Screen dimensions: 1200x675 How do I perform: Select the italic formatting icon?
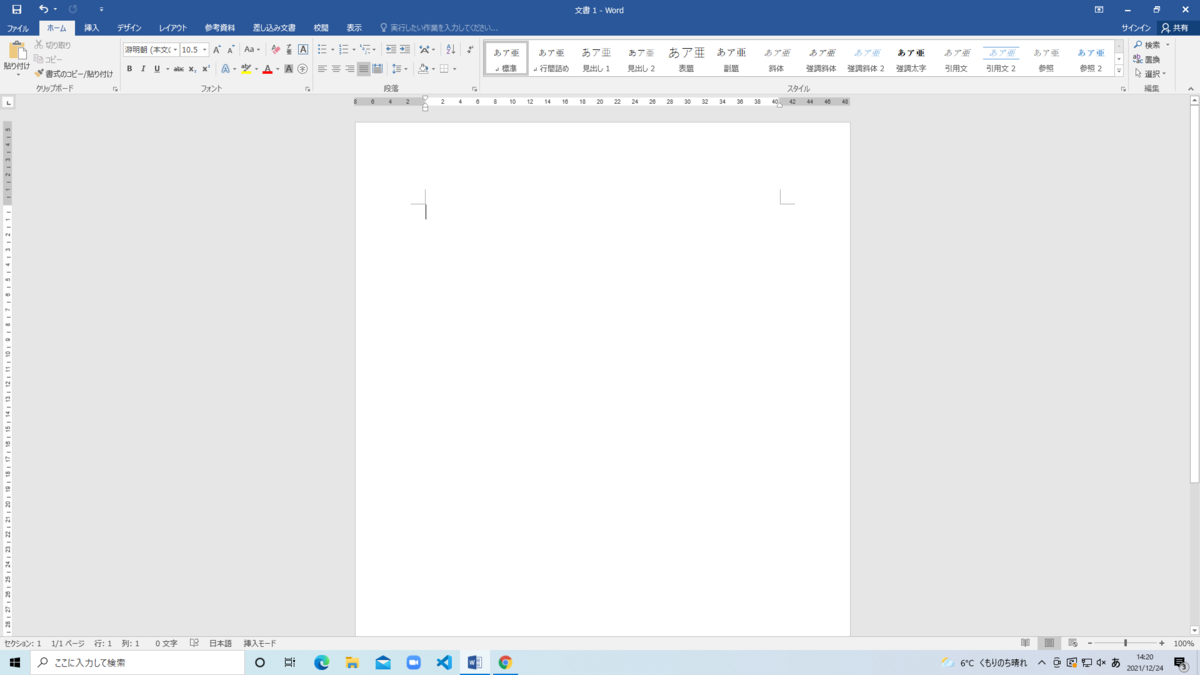tap(143, 69)
